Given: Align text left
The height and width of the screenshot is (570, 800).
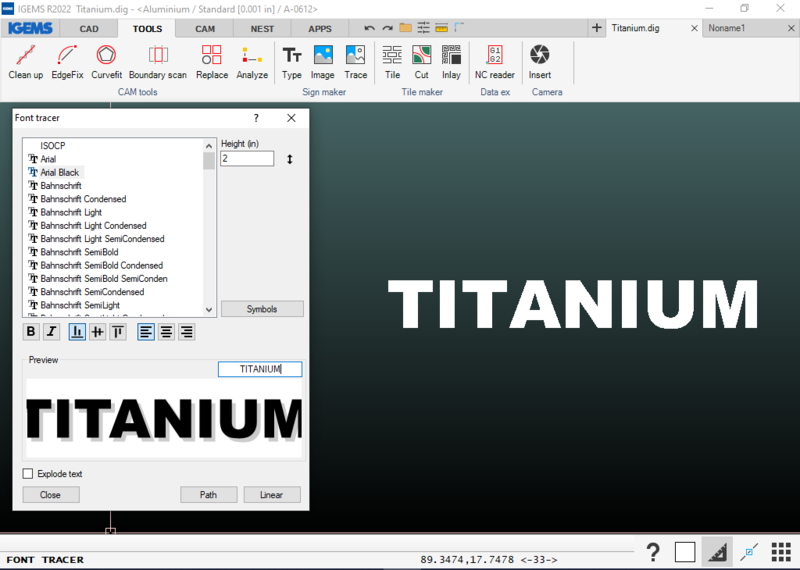Looking at the screenshot, I should coord(146,332).
